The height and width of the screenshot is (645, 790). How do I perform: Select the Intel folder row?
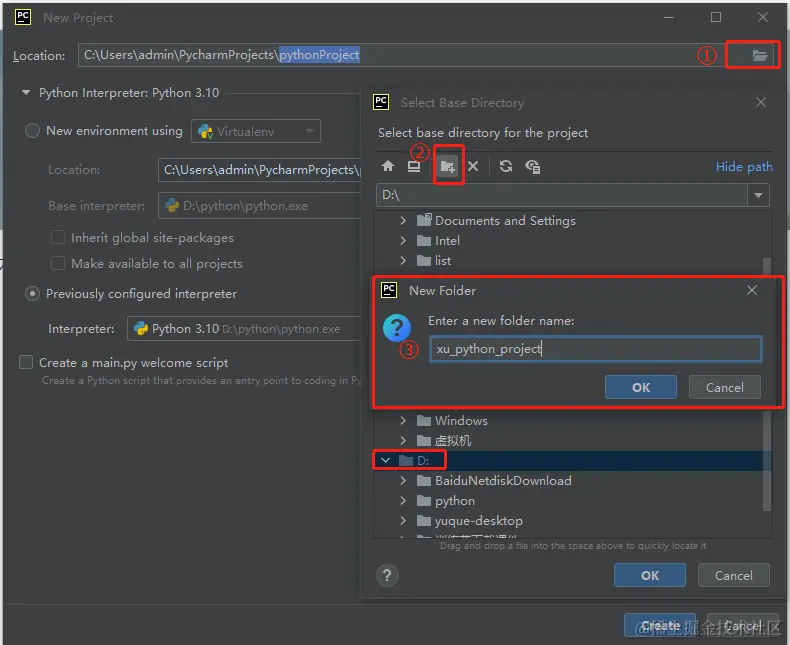[x=568, y=240]
